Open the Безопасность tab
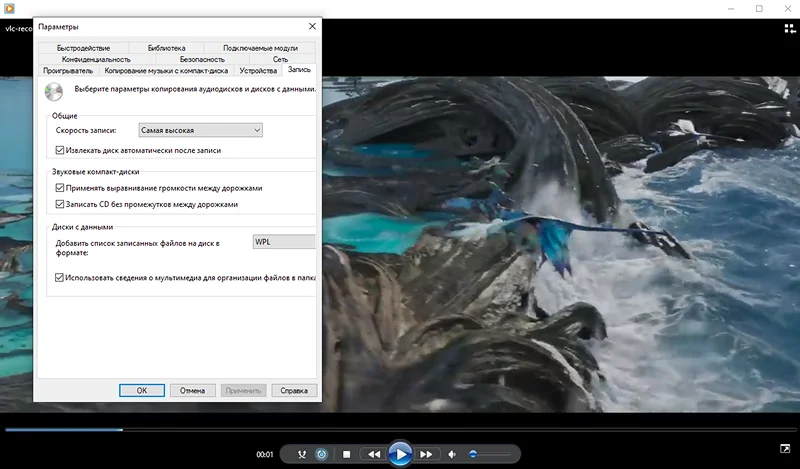The width and height of the screenshot is (800, 469). 202,59
